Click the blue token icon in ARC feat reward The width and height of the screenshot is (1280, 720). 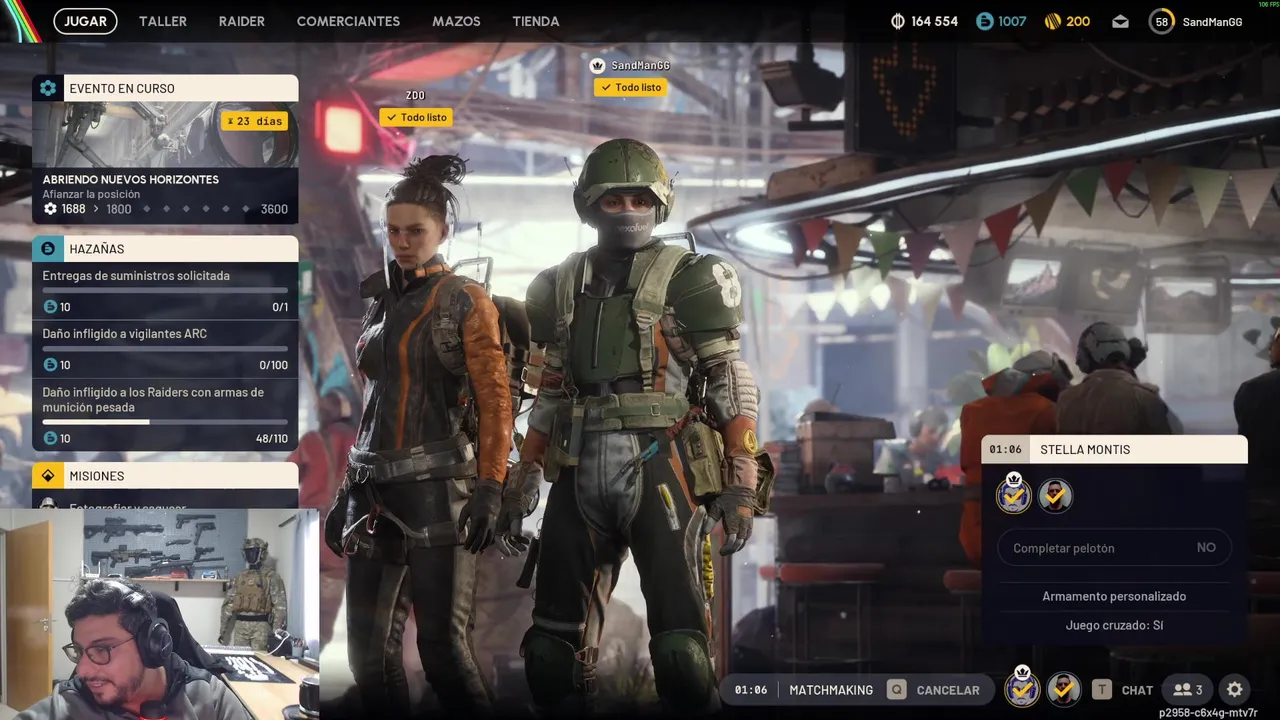(x=50, y=365)
